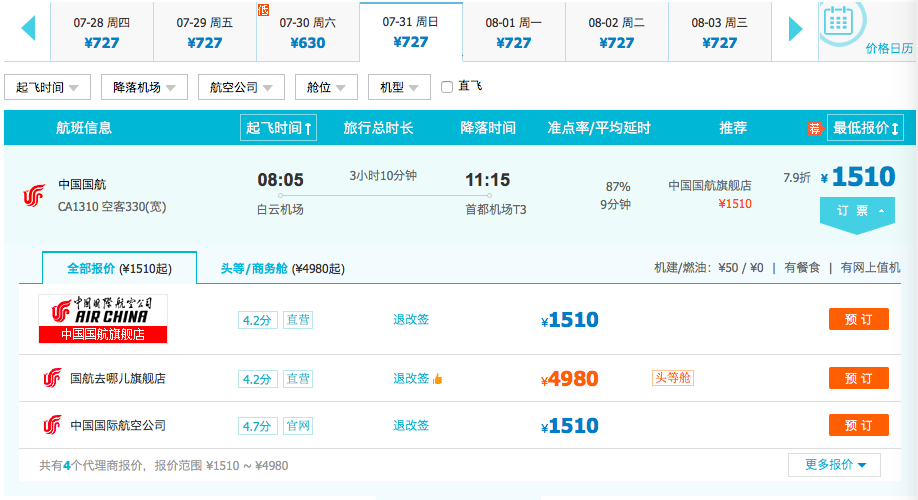Click the 有网上值机 online check-in text
This screenshot has width=918, height=500.
(x=871, y=268)
